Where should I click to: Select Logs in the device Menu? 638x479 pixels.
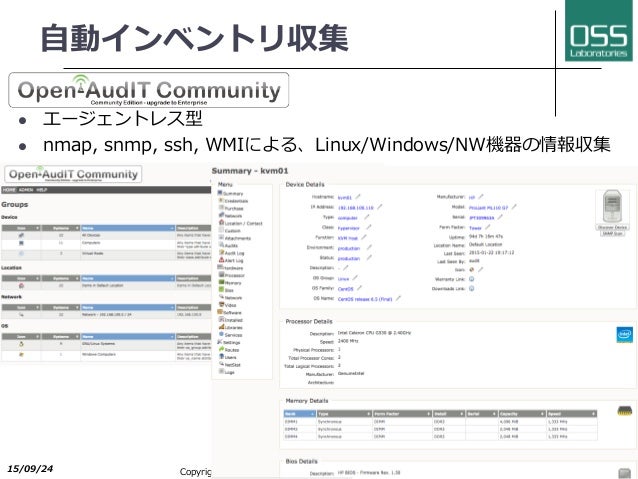click(x=229, y=372)
